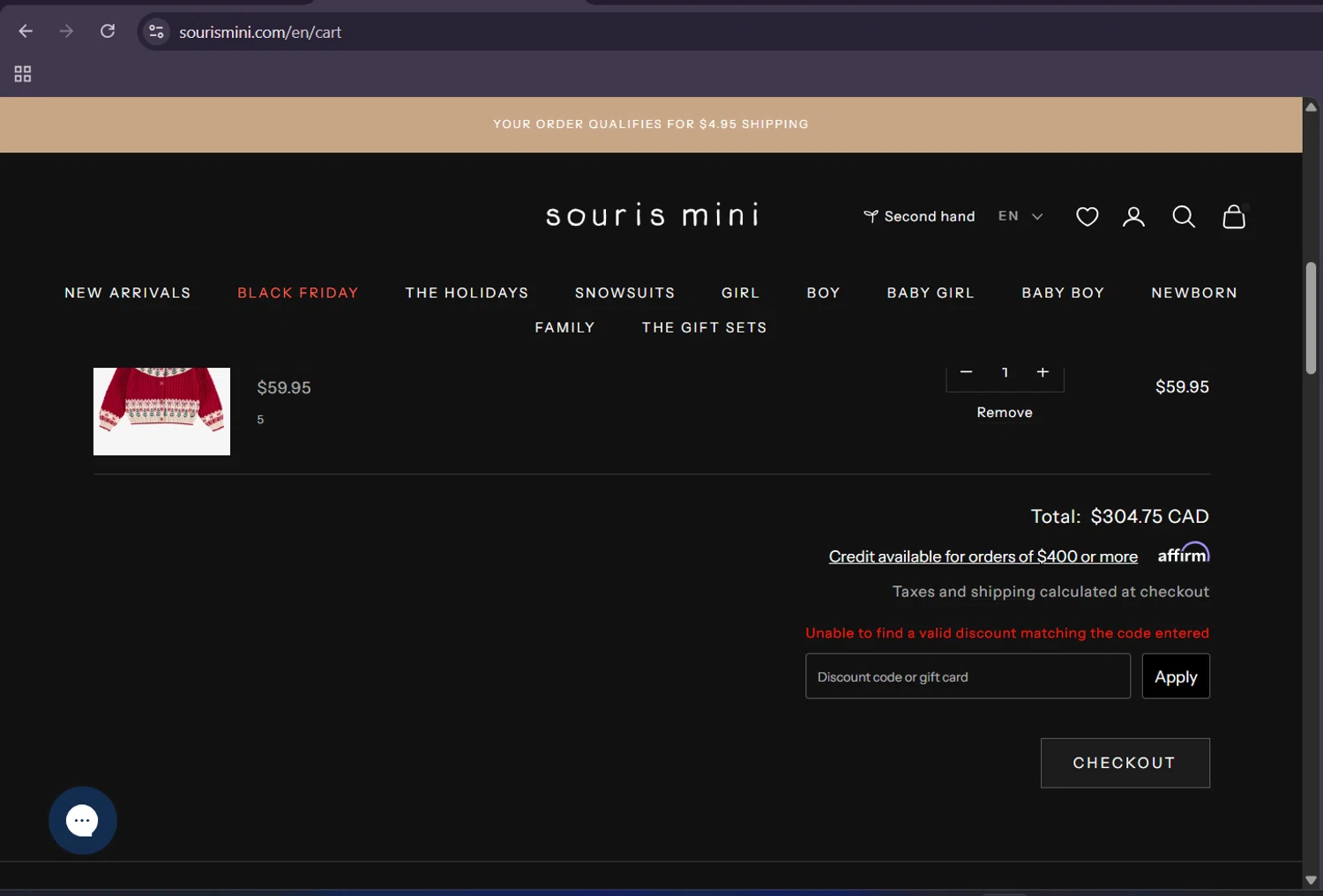Open Boy menu
1323x896 pixels.
click(x=823, y=293)
